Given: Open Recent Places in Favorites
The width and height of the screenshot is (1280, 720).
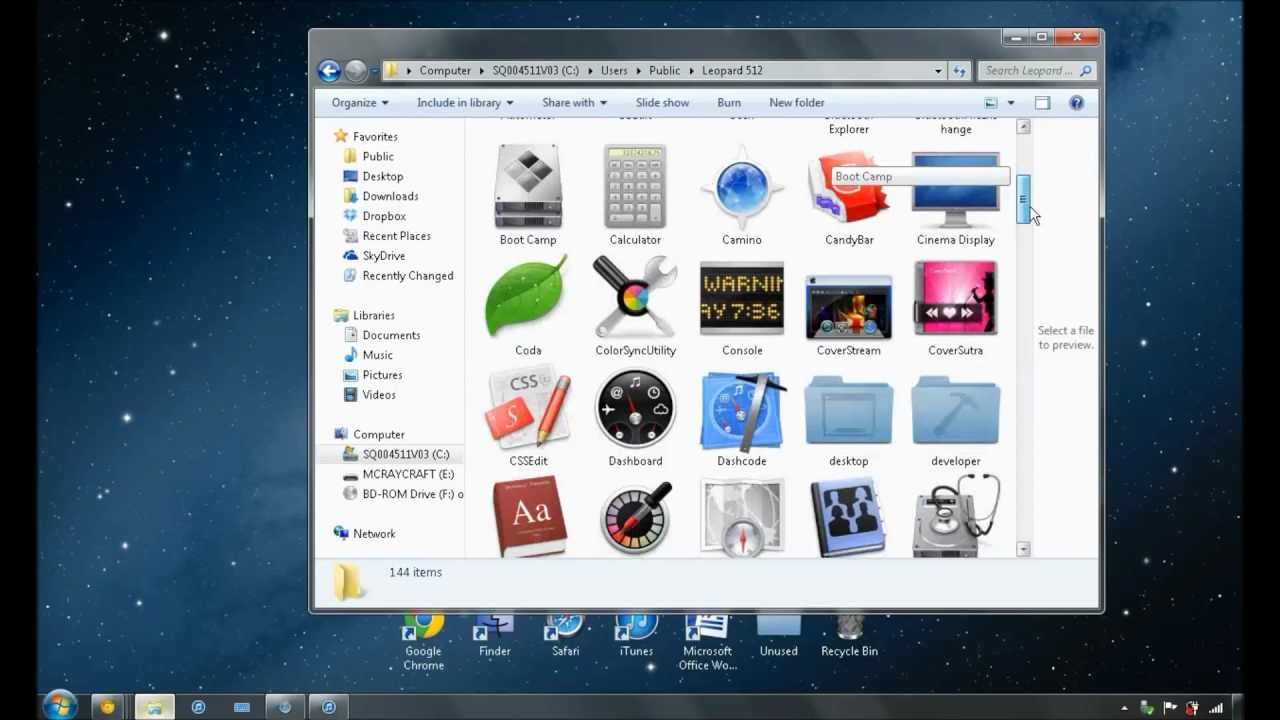Looking at the screenshot, I should 396,236.
